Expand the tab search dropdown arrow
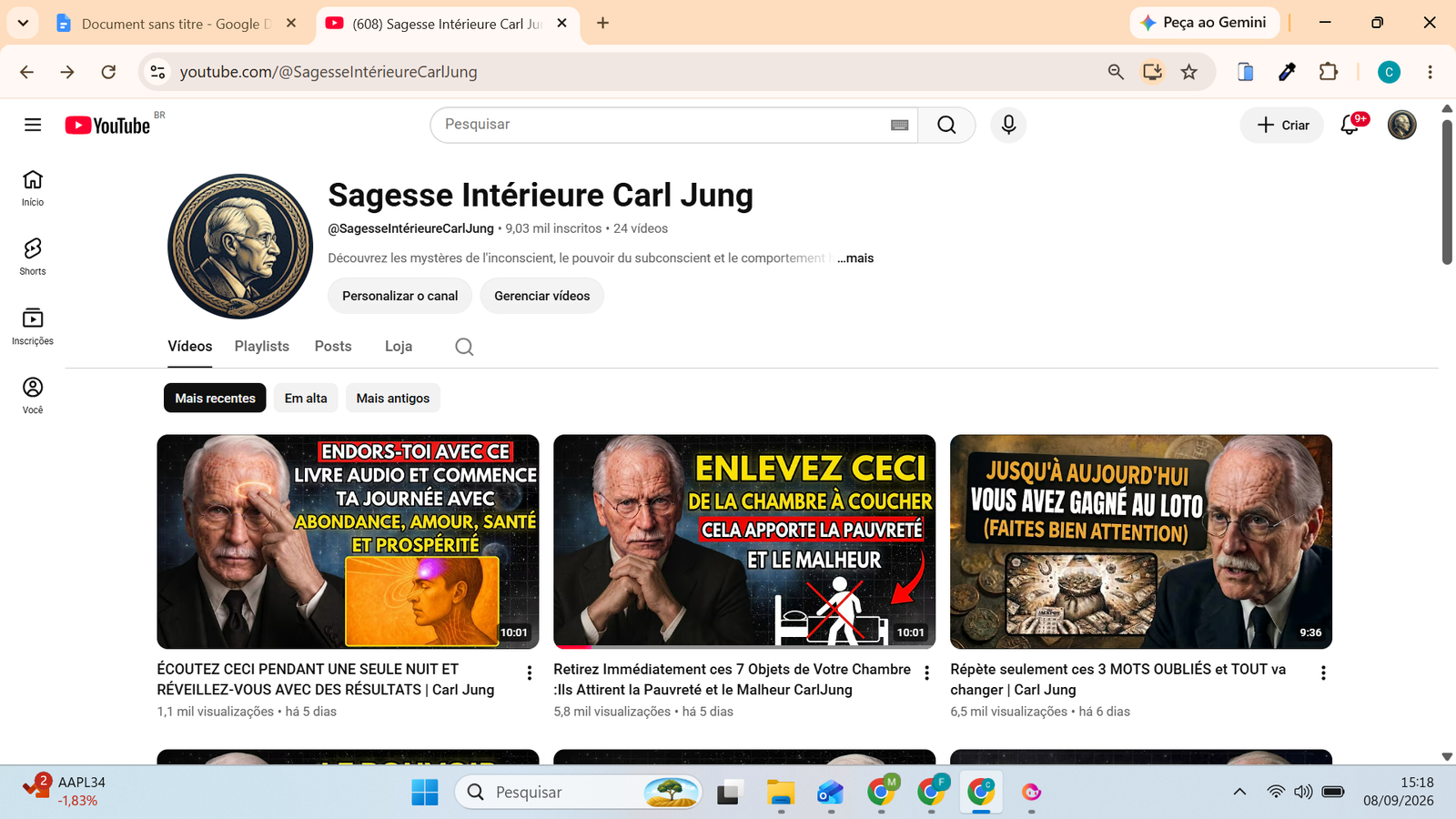Image resolution: width=1456 pixels, height=819 pixels. pyautogui.click(x=23, y=23)
